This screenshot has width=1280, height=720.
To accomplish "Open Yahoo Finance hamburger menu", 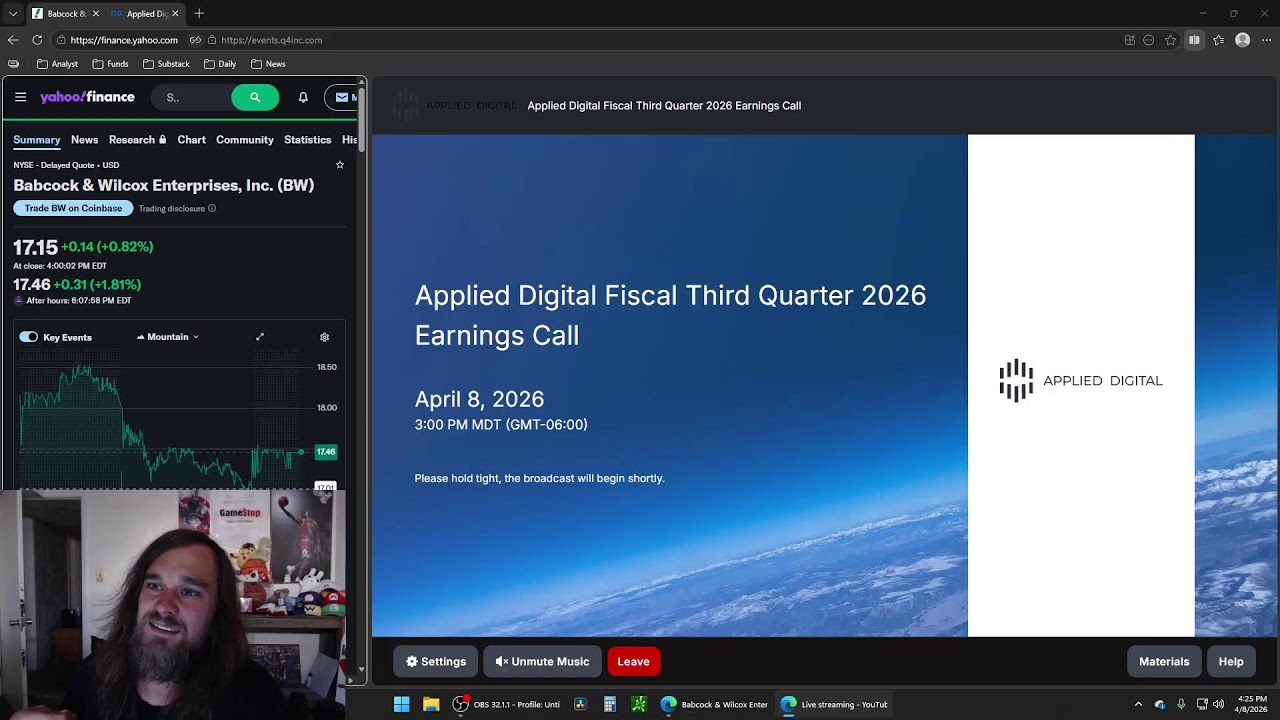I will coord(20,97).
